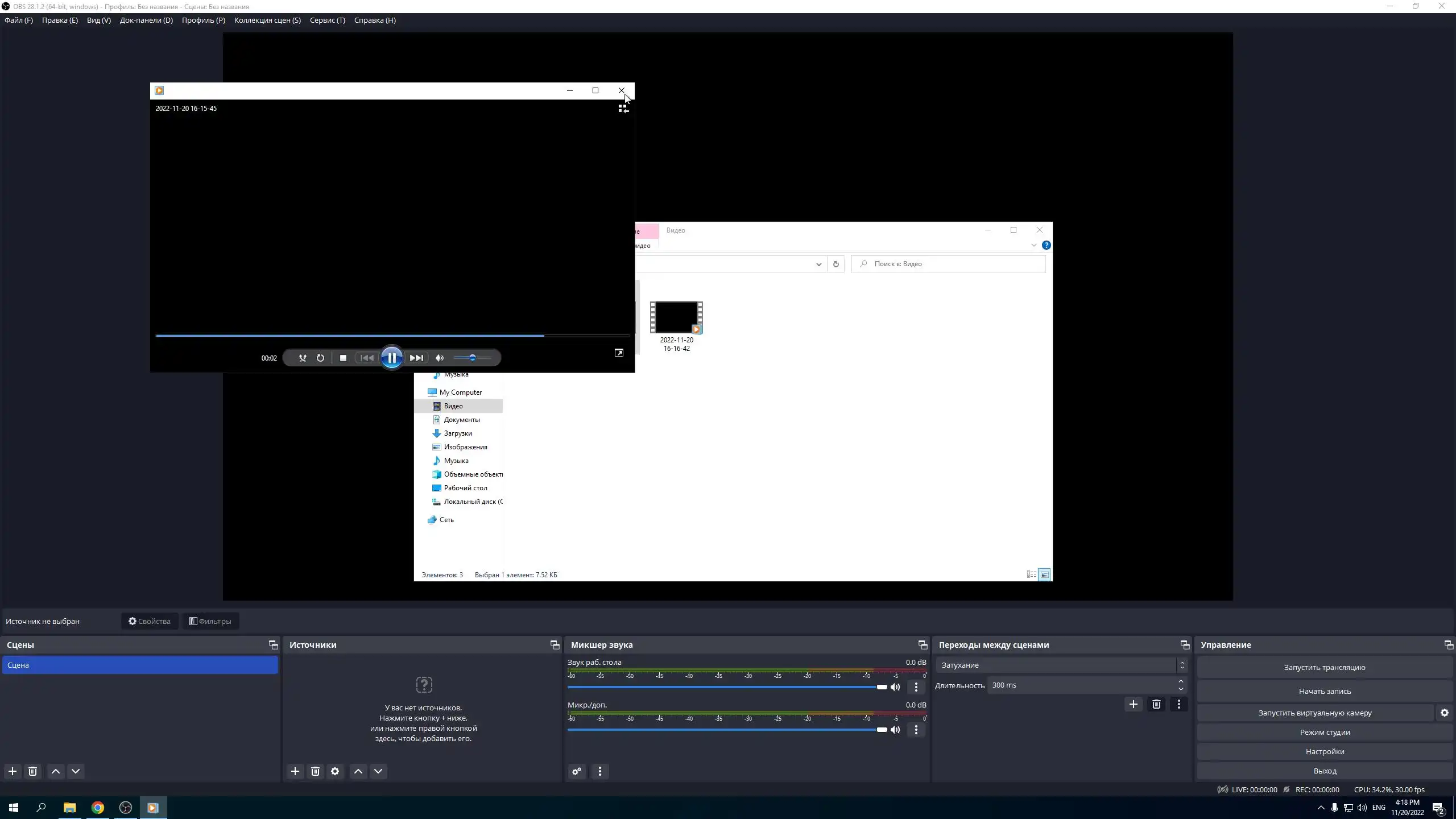This screenshot has height=819, width=1456.
Task: Mute Микр./доп. speaker icon
Action: click(895, 730)
